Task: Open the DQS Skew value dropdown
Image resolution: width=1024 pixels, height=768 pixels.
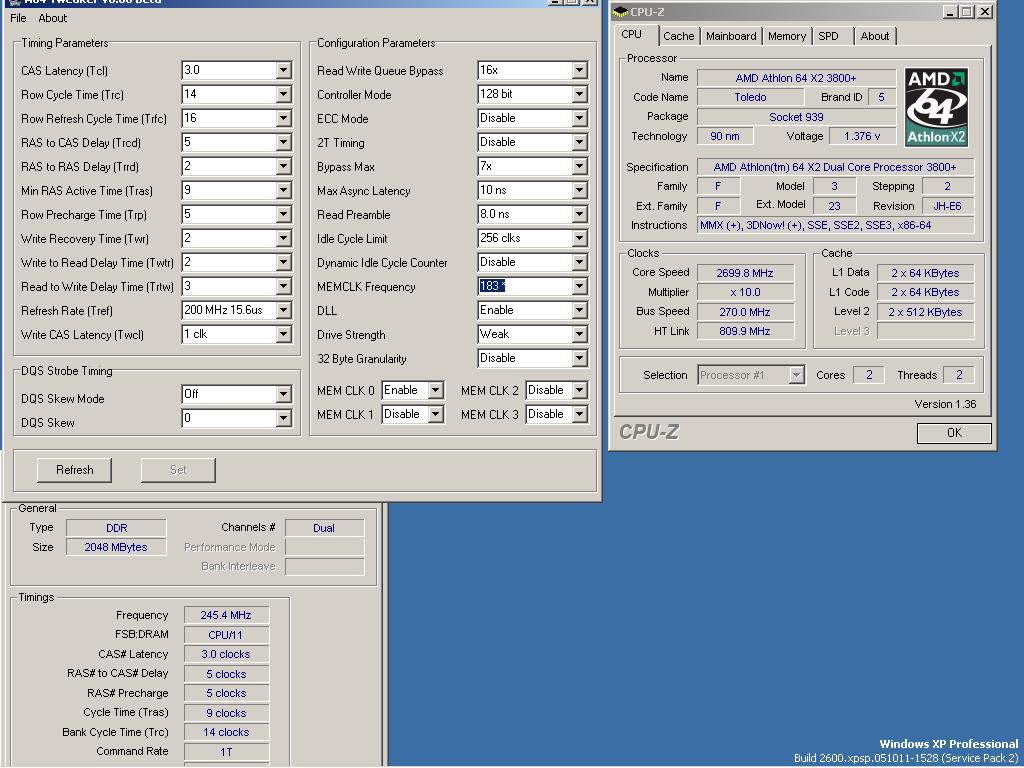Action: coord(283,419)
